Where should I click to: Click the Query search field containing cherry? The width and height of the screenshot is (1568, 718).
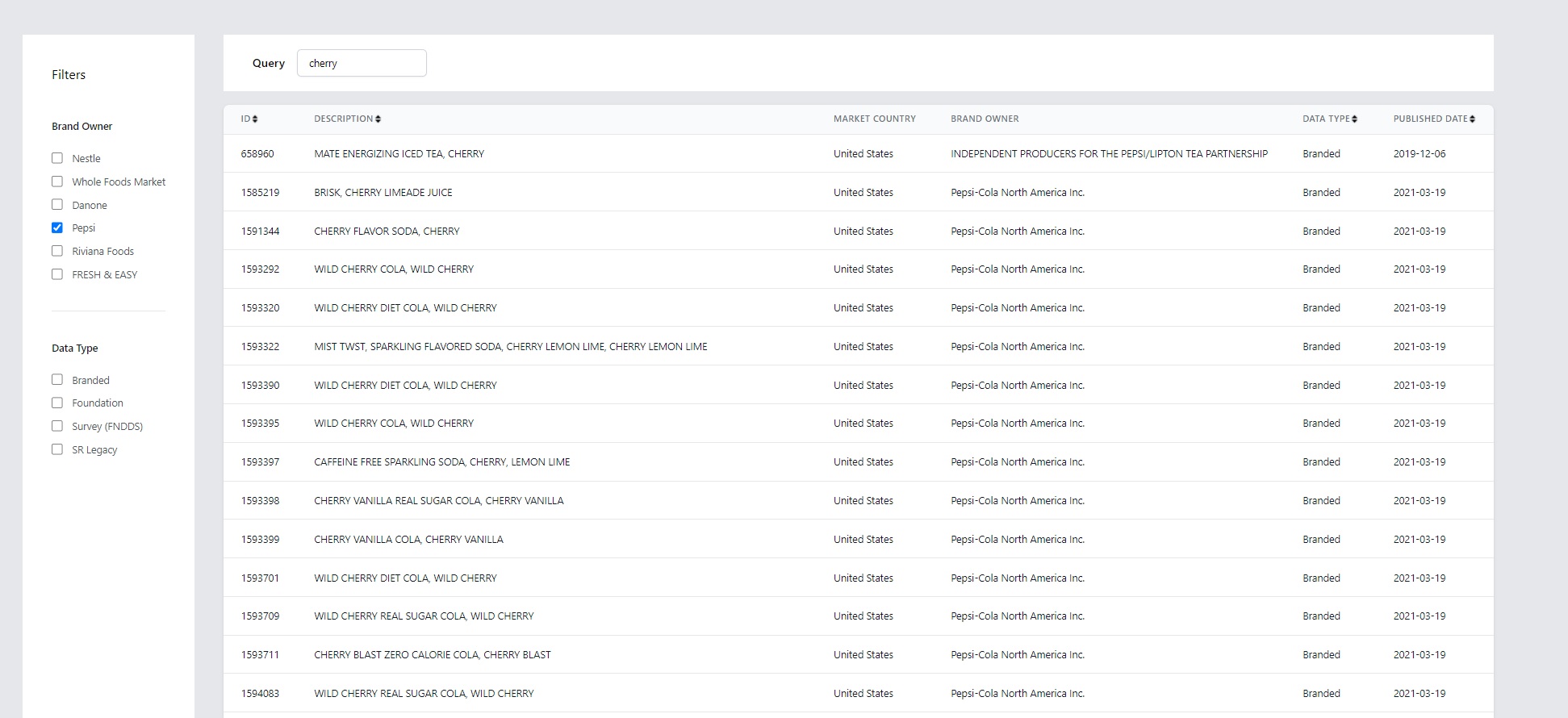tap(362, 63)
